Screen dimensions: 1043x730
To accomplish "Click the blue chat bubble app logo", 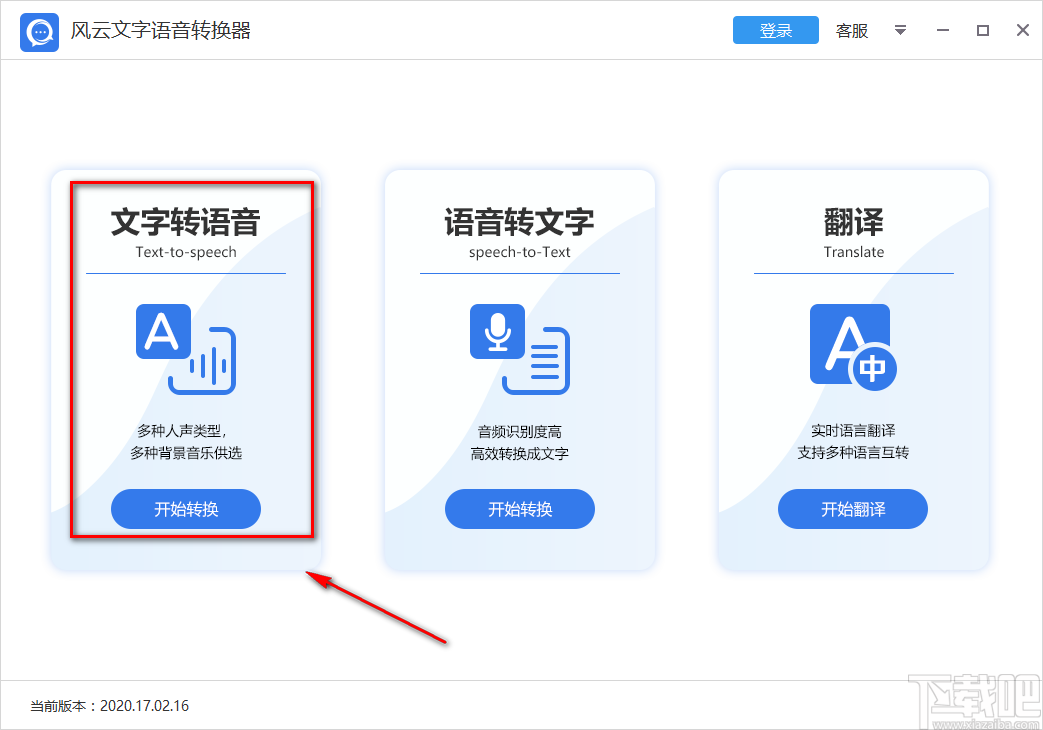I will coord(38,31).
